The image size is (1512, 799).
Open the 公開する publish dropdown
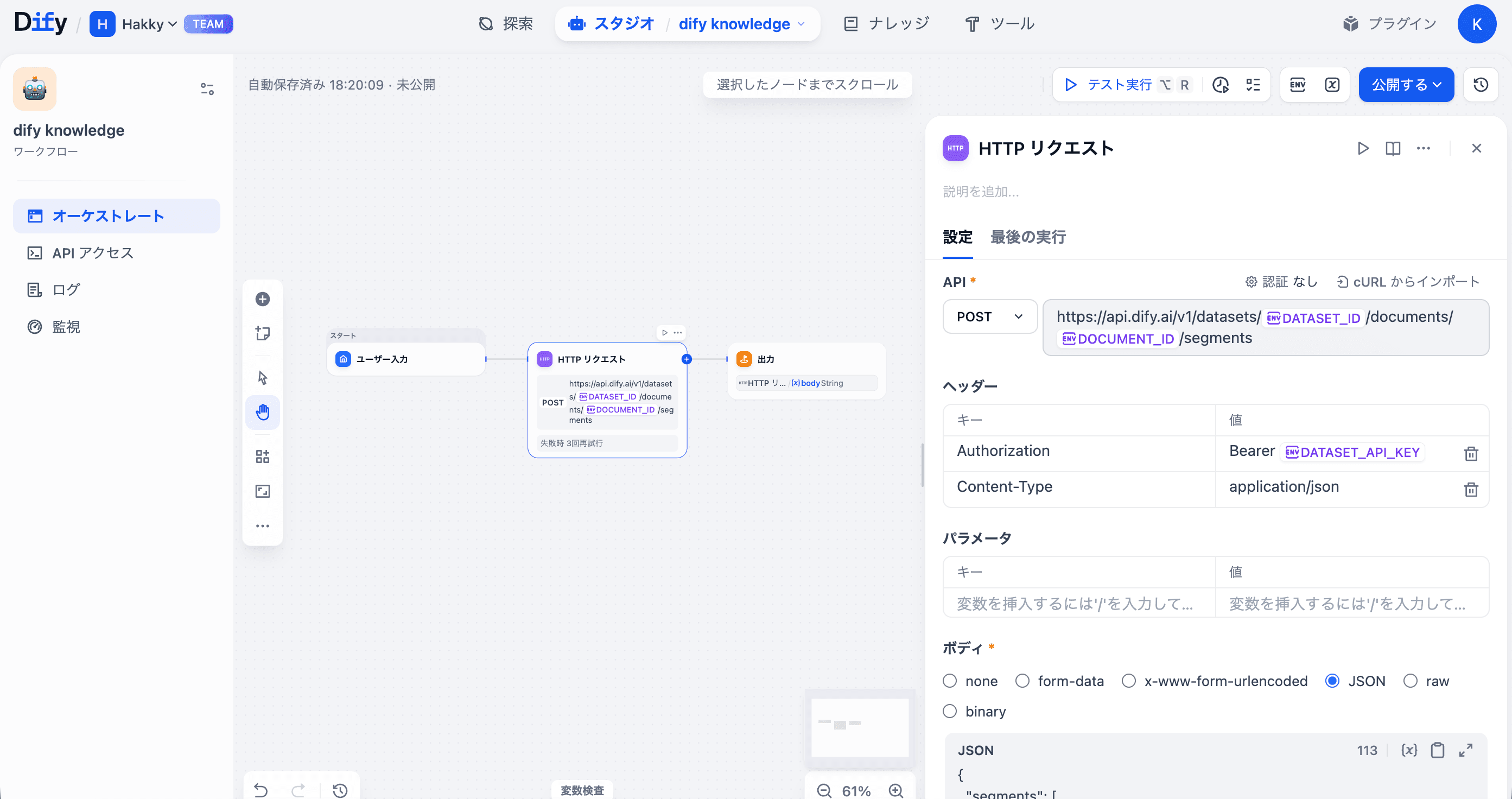coord(1406,85)
